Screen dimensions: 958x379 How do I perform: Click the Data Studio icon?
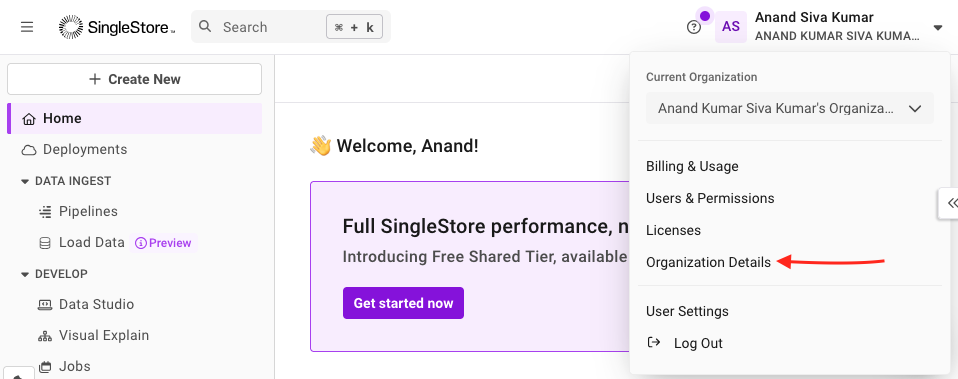[x=45, y=304]
